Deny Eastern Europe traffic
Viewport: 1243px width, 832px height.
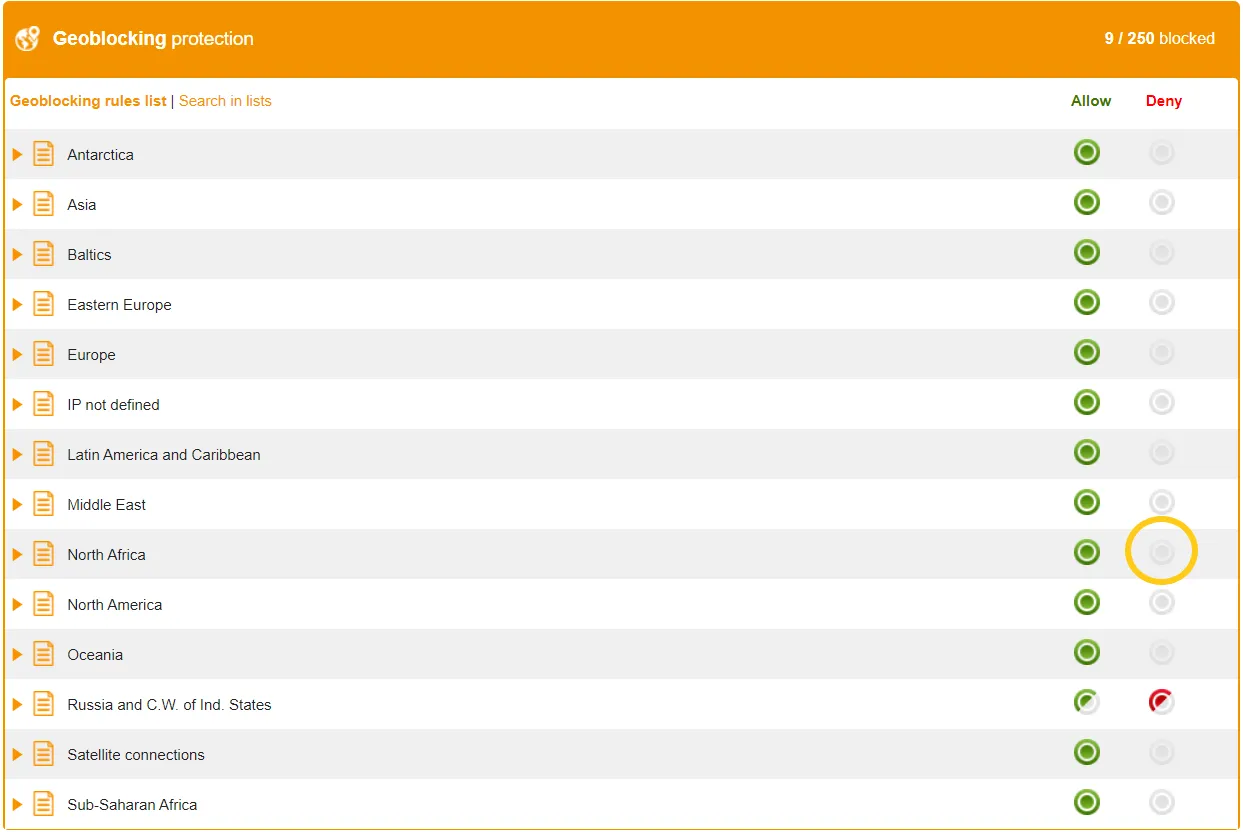coord(1161,302)
